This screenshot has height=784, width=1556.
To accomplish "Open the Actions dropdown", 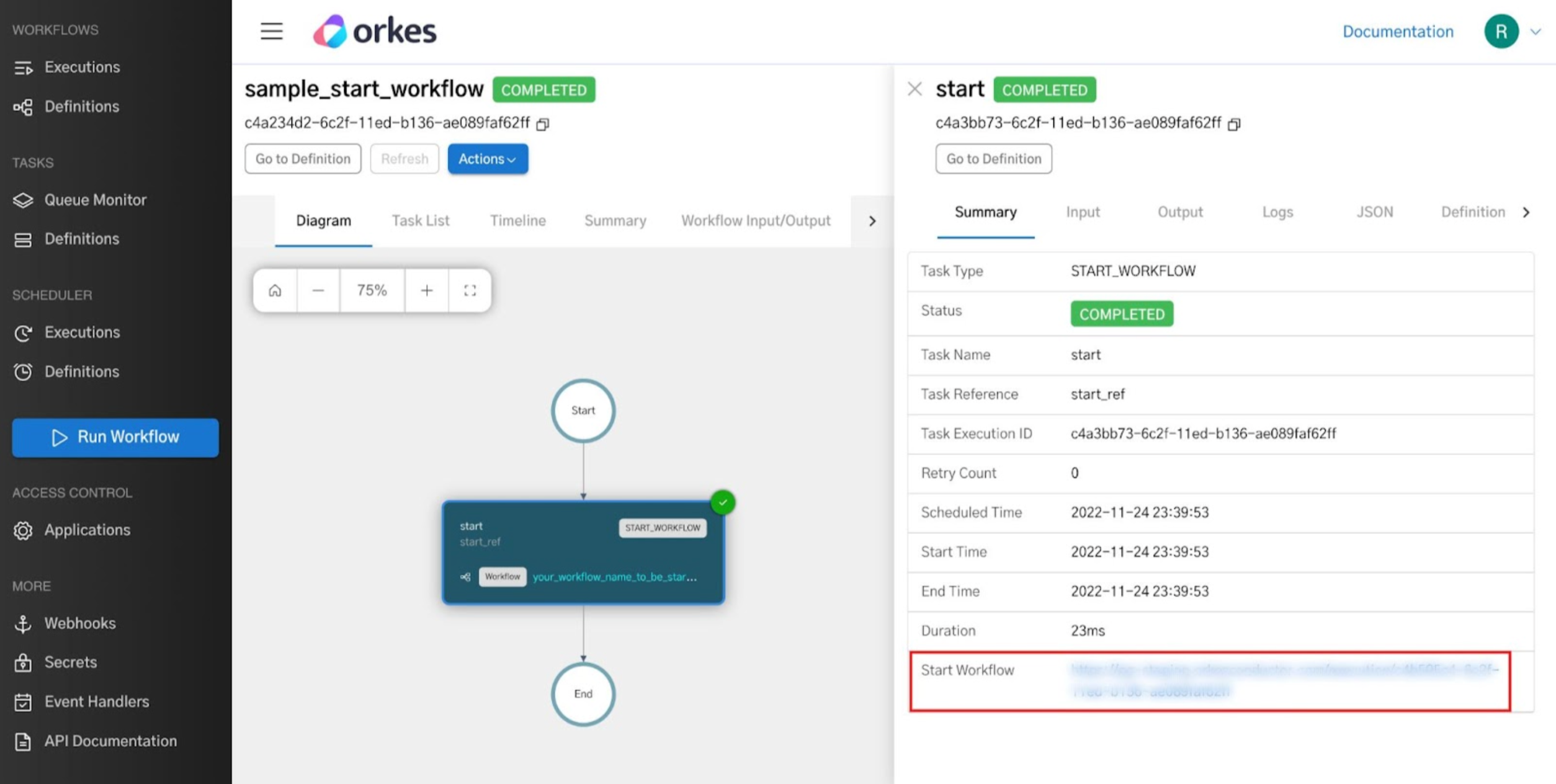I will [x=487, y=159].
